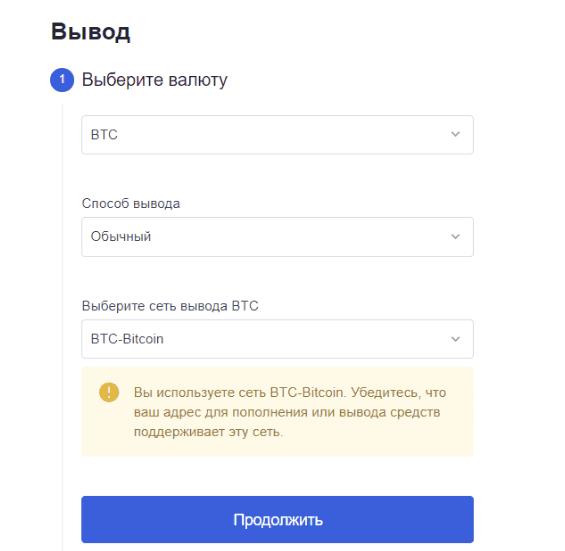Click the Вывод page heading
This screenshot has width=565, height=551.
[90, 32]
